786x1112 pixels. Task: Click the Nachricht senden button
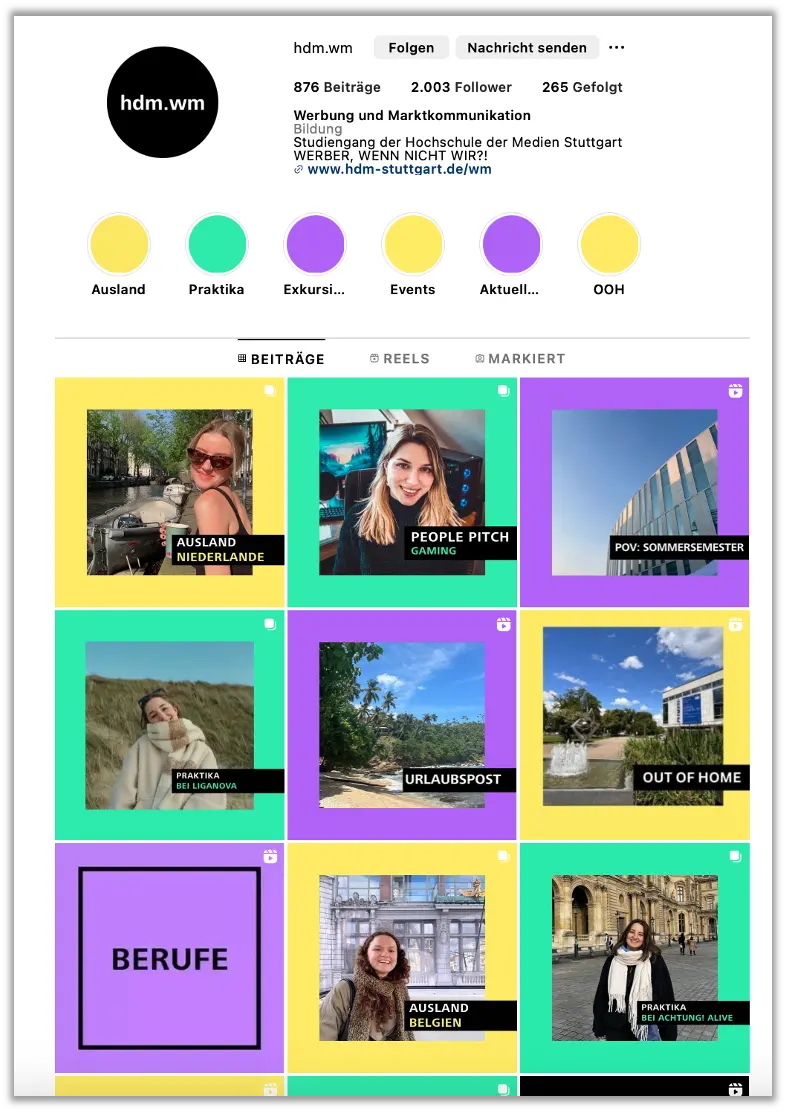click(x=527, y=48)
